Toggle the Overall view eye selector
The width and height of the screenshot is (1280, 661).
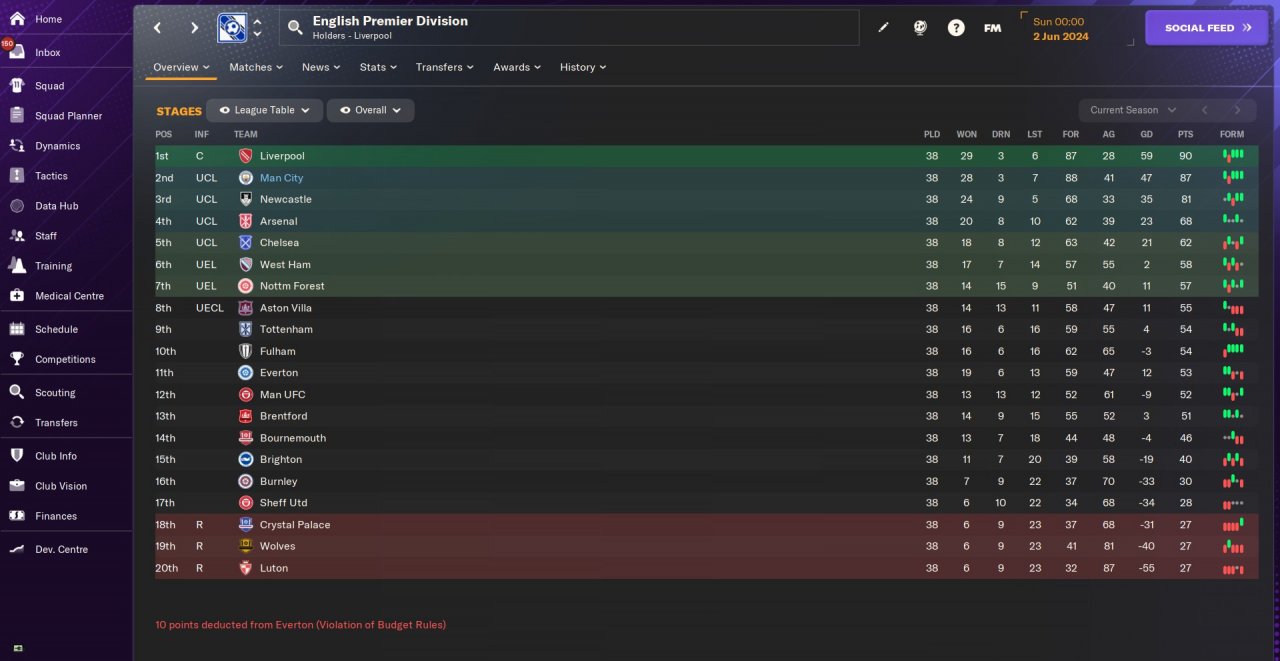370,110
